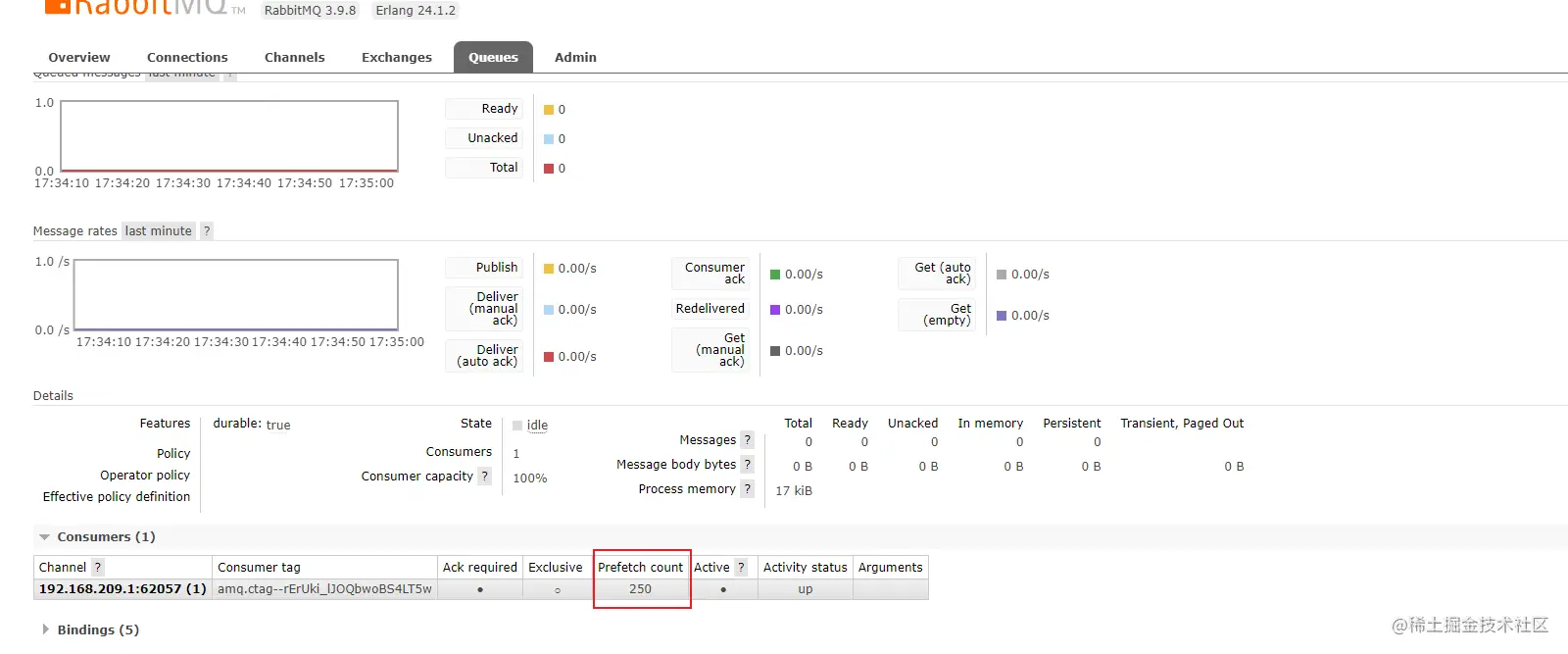The image size is (1568, 654).
Task: Click the Redelivered legend label
Action: point(710,309)
